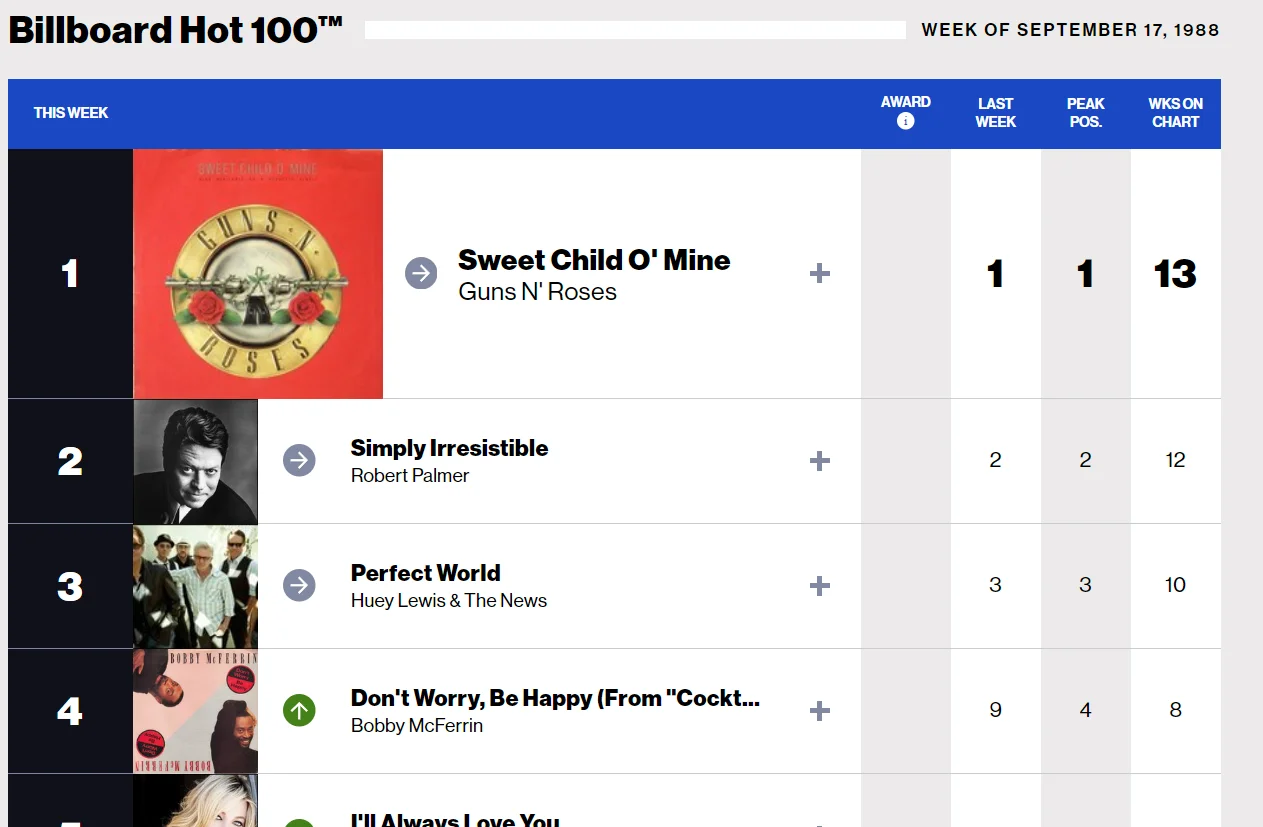Click the Award info icon
Viewport: 1263px width, 827px height.
point(906,121)
